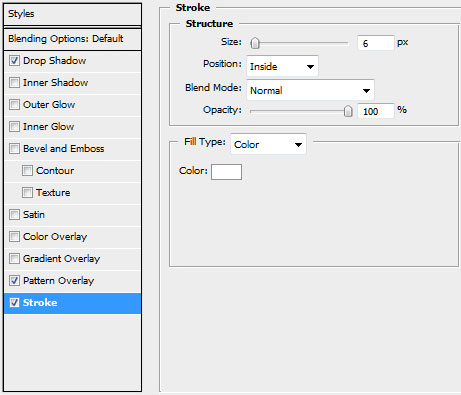Open the Color Overlay settings
461x395 pixels.
point(55,237)
